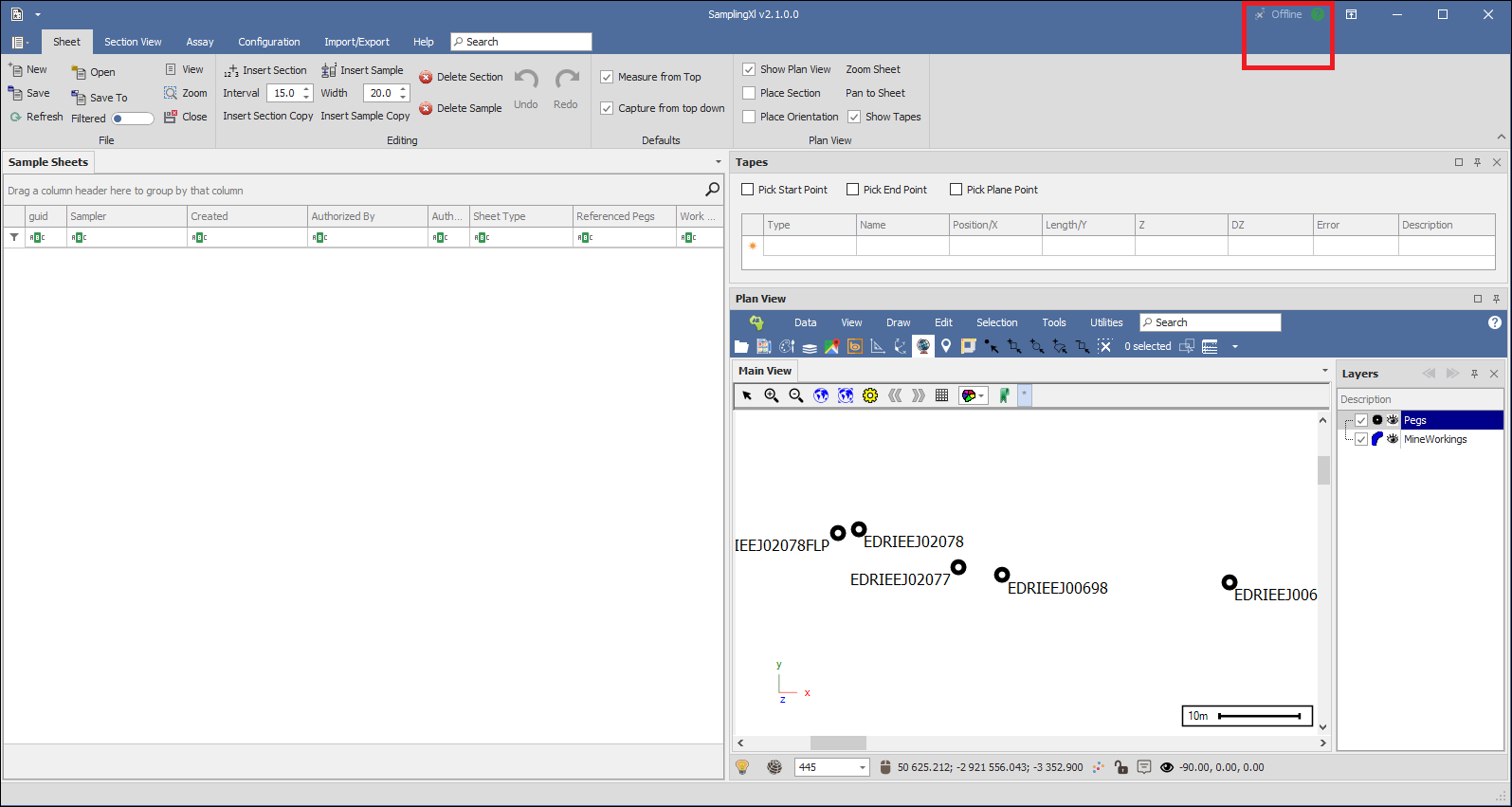Click the Insert Section Copy button
Screen dimensions: 1512x807
pyautogui.click(x=267, y=116)
